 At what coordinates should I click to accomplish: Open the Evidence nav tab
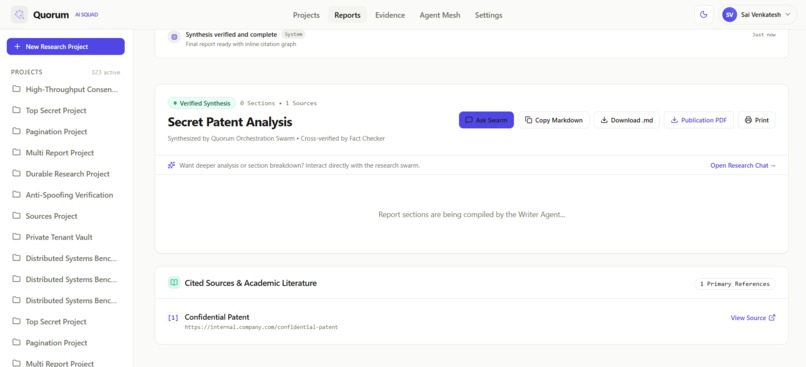pyautogui.click(x=390, y=15)
